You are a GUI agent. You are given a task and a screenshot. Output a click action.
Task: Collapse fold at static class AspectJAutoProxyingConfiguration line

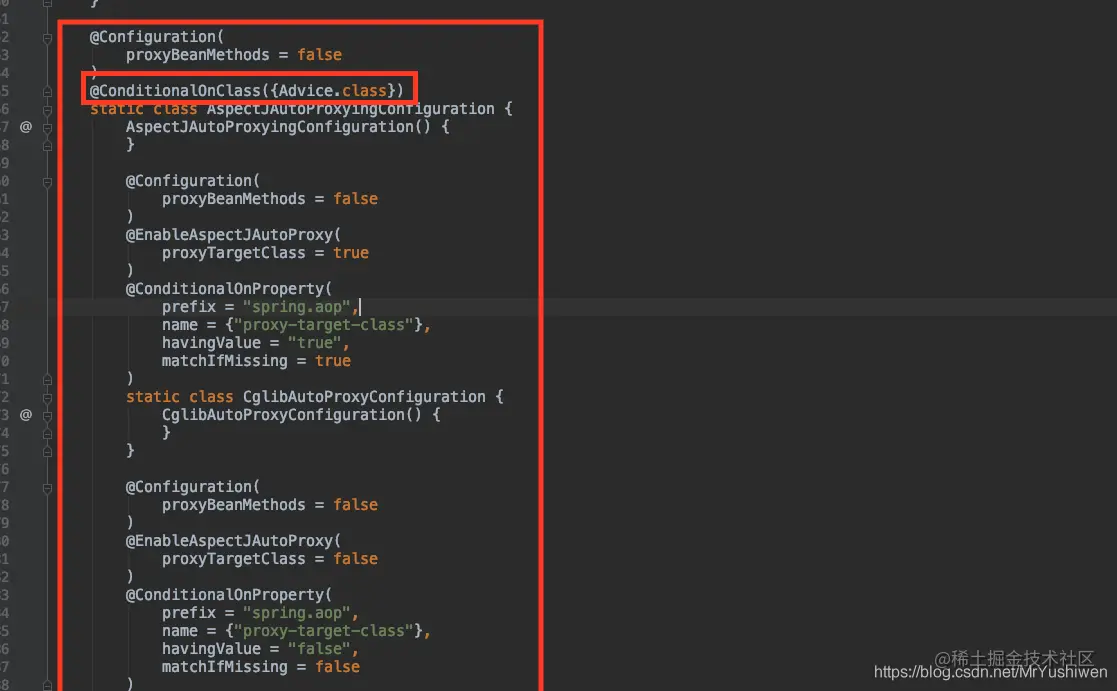(x=47, y=110)
